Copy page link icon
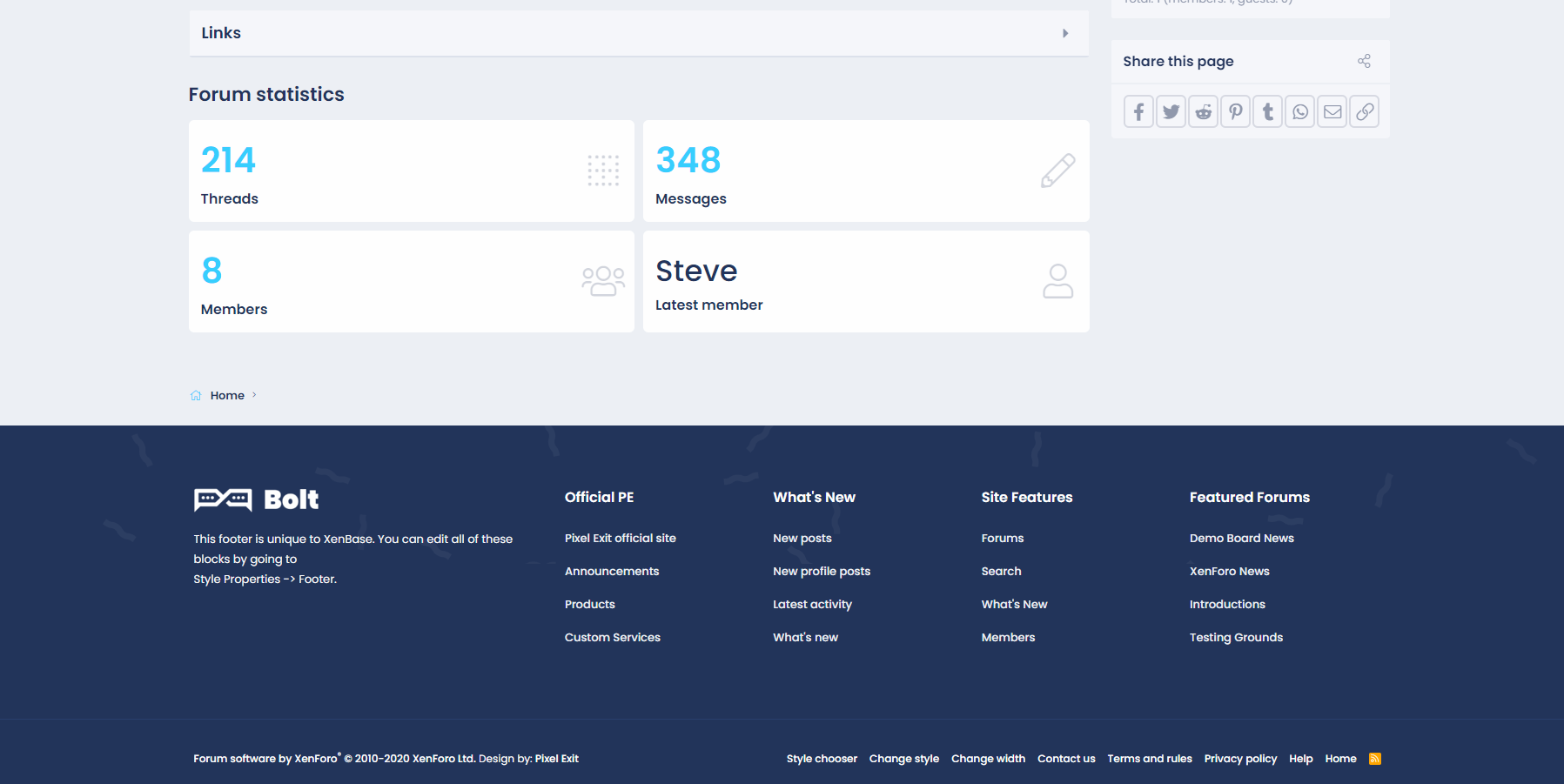1564x784 pixels. (x=1364, y=112)
